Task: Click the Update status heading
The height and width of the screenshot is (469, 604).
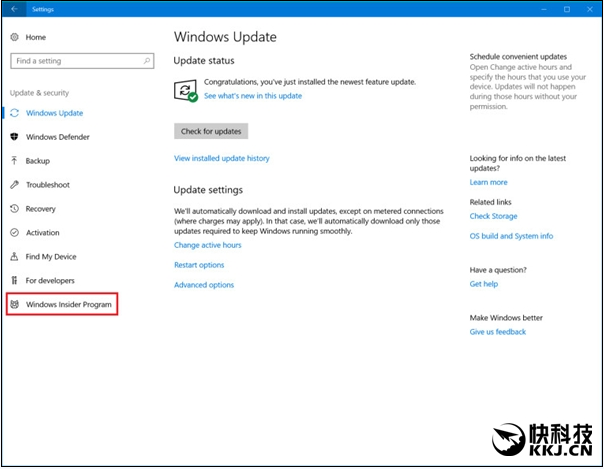Action: coord(204,61)
